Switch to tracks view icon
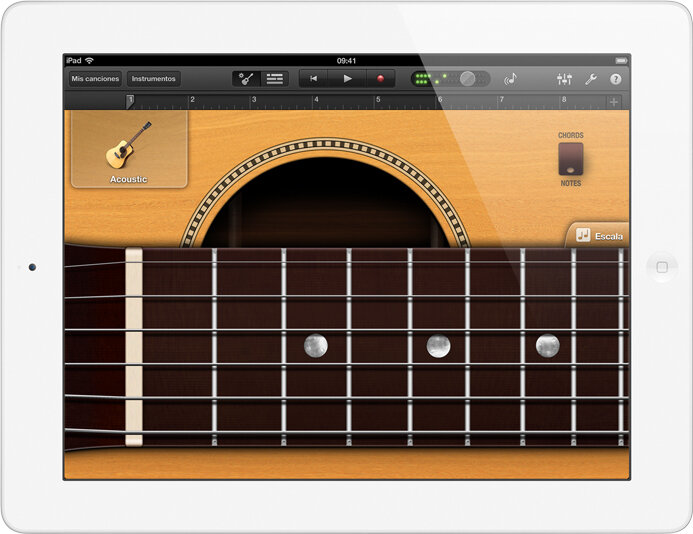693x534 pixels. [x=274, y=79]
